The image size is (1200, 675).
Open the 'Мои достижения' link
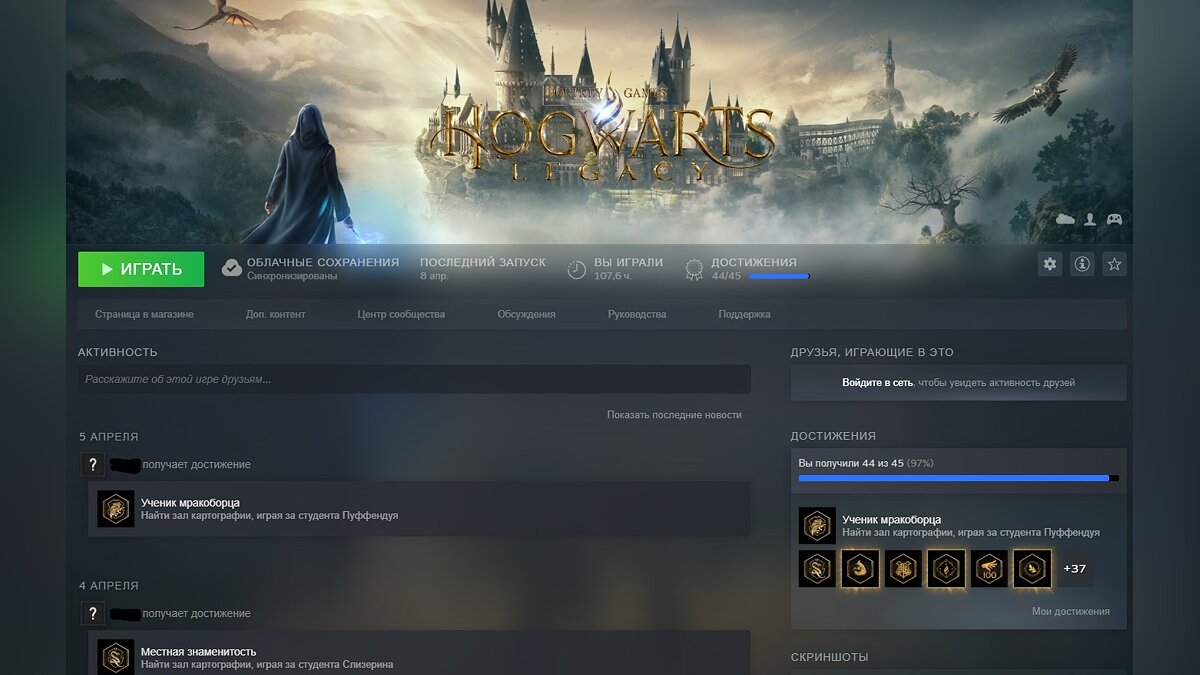1070,611
